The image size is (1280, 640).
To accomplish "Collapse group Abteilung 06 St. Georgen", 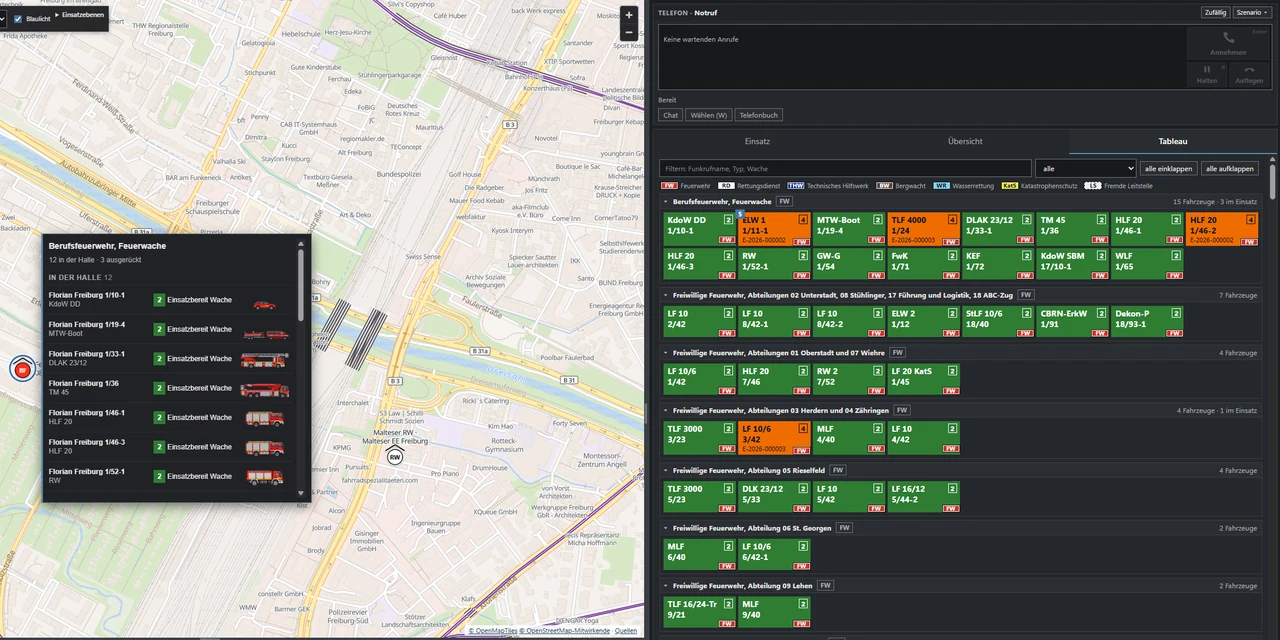I will pos(667,528).
